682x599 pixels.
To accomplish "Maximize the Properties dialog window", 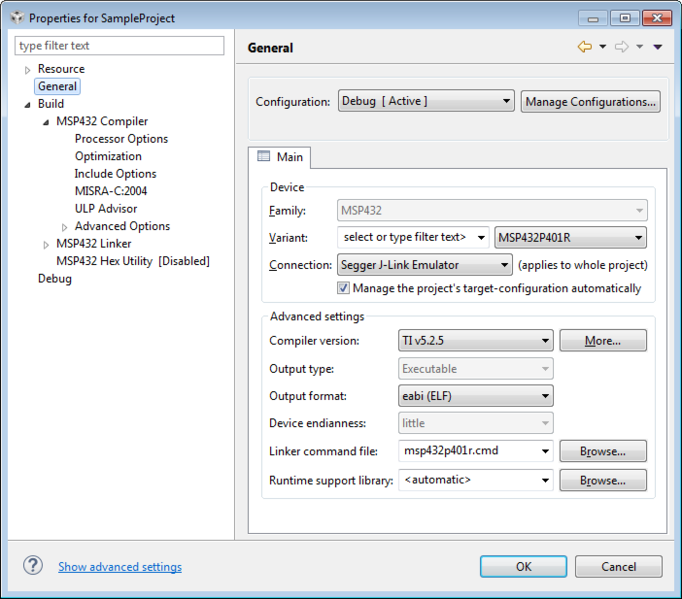I will (625, 18).
